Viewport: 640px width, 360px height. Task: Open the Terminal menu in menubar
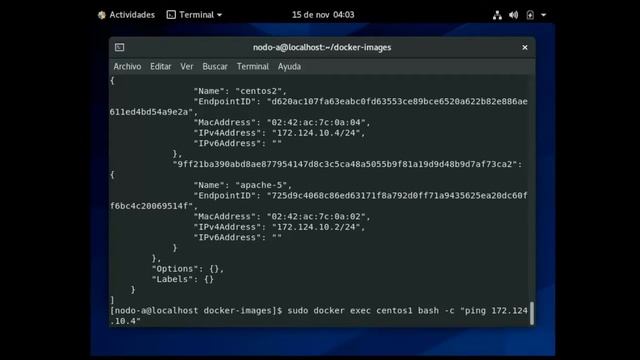(x=253, y=67)
